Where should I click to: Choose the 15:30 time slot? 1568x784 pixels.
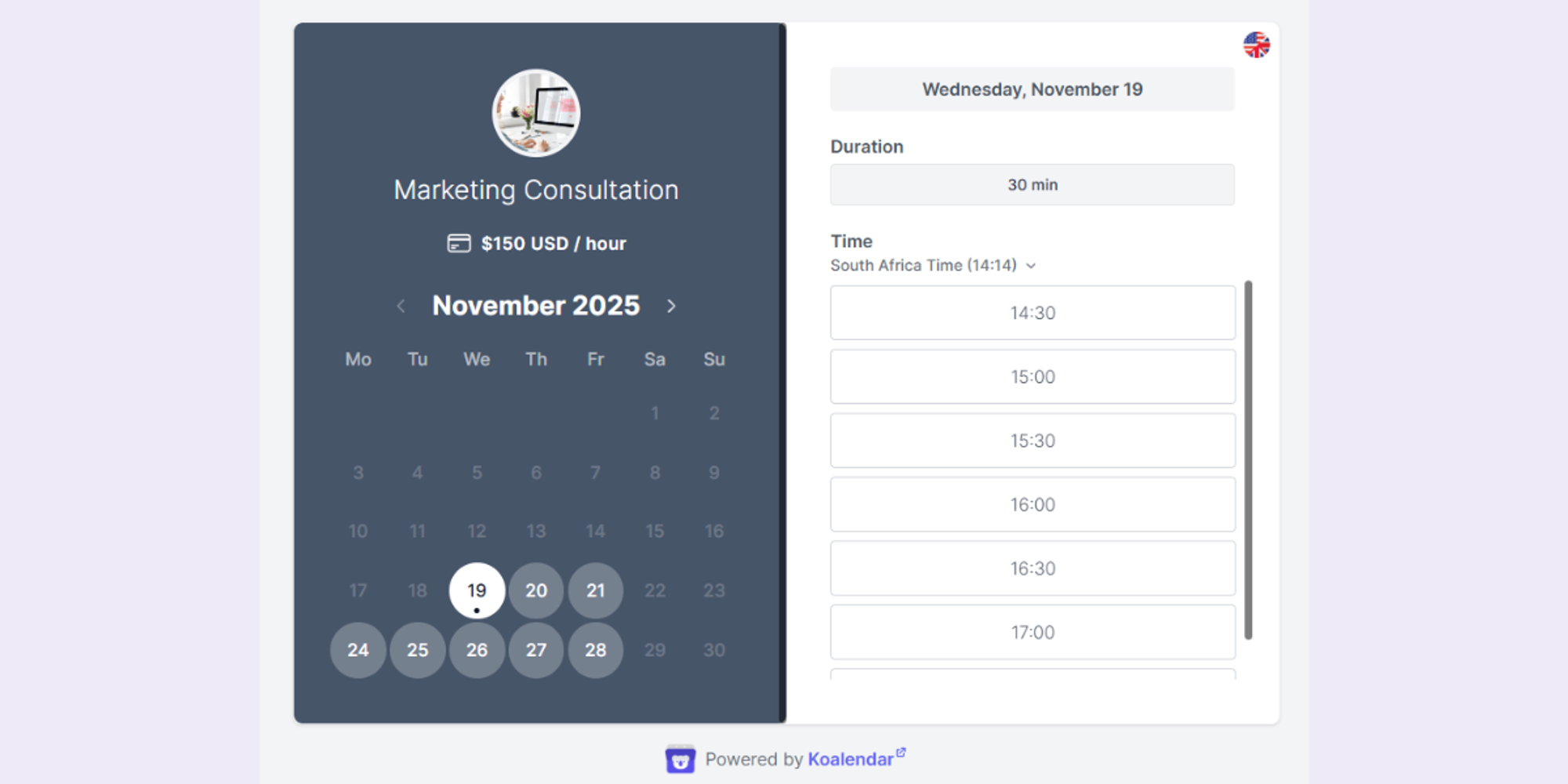click(1032, 441)
